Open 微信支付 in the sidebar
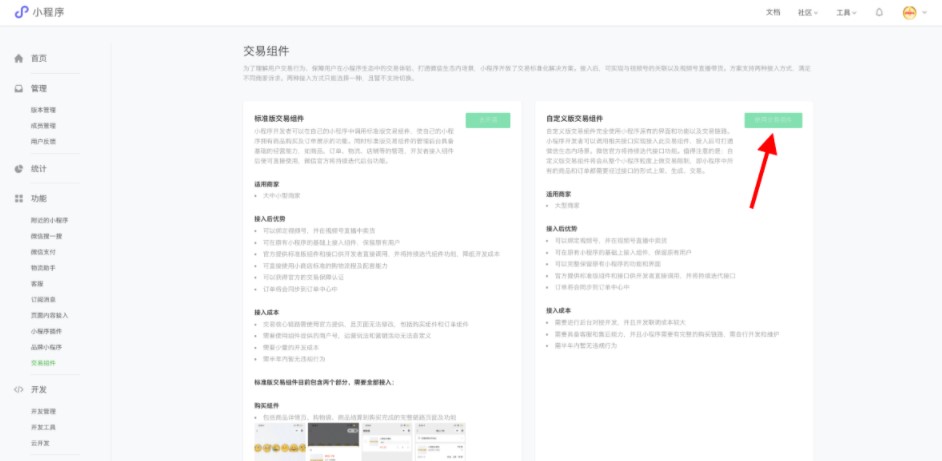This screenshot has width=942, height=461. tap(43, 252)
